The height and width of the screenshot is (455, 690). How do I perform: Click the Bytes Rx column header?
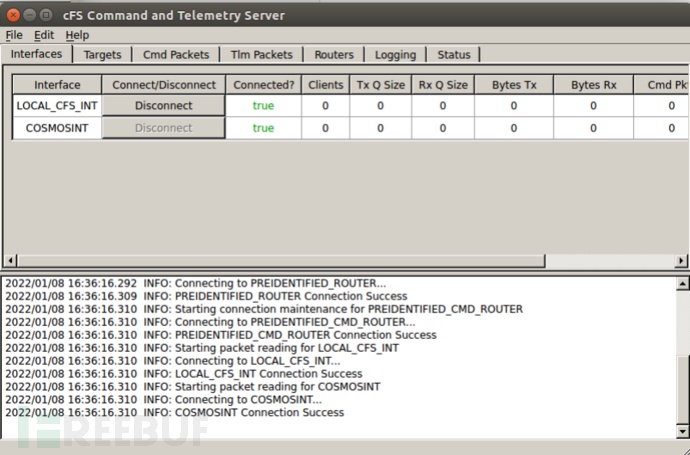click(594, 85)
